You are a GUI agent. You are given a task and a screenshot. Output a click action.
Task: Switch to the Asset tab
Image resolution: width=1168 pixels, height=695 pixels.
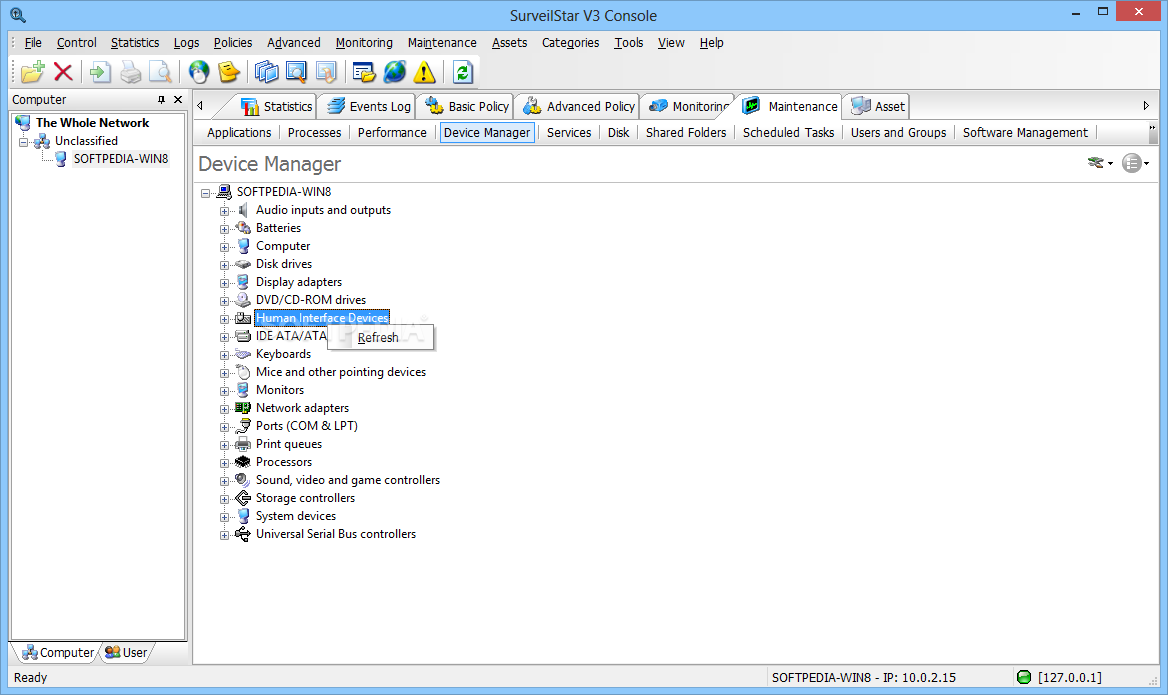coord(878,107)
